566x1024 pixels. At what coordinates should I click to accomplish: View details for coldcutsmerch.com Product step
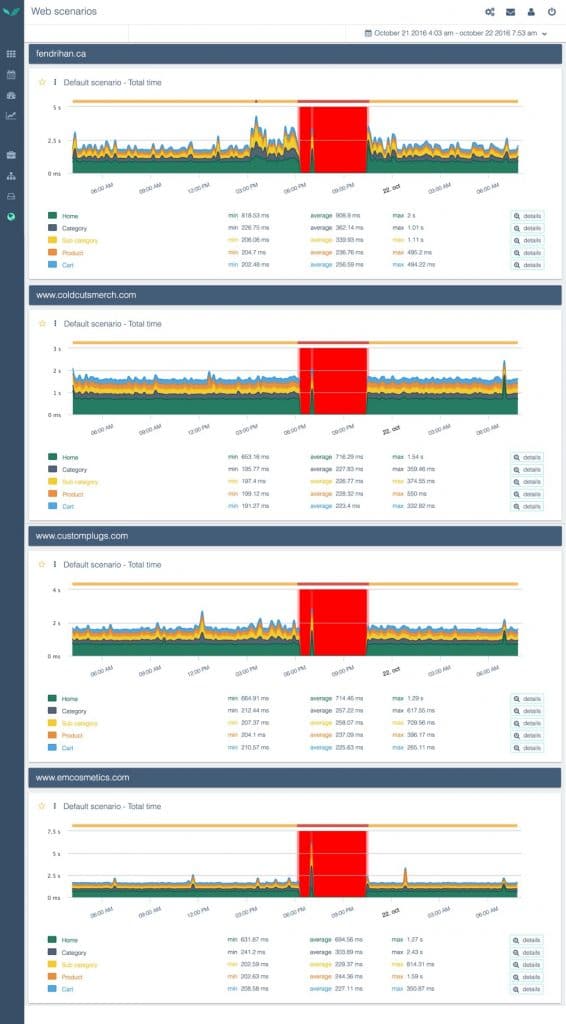(527, 494)
